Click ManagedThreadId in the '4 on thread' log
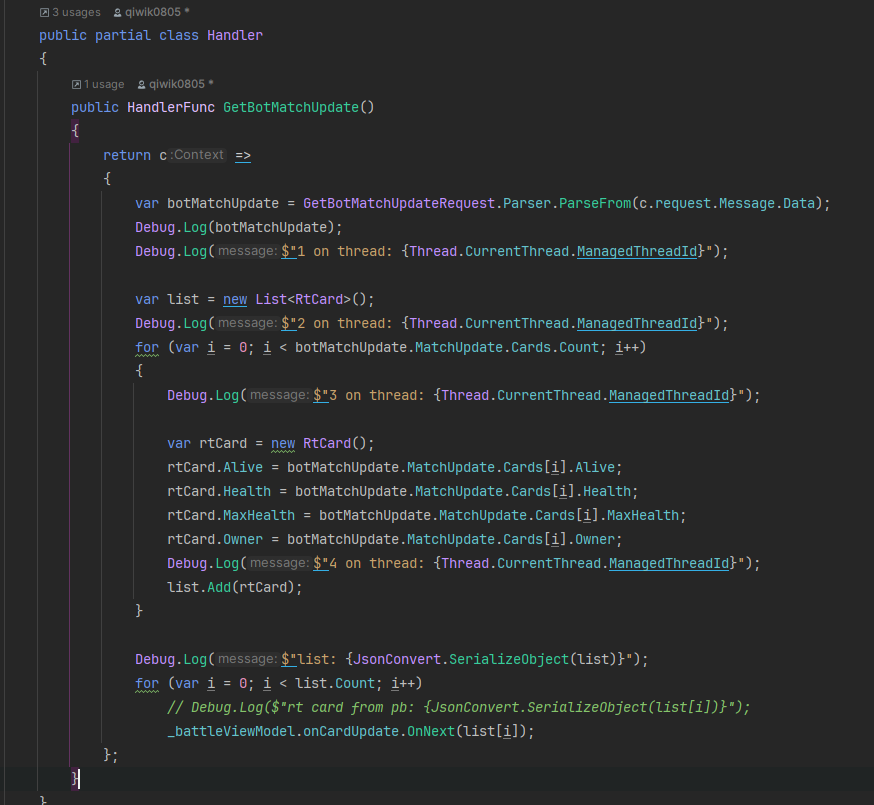Viewport: 874px width, 805px height. tap(668, 562)
